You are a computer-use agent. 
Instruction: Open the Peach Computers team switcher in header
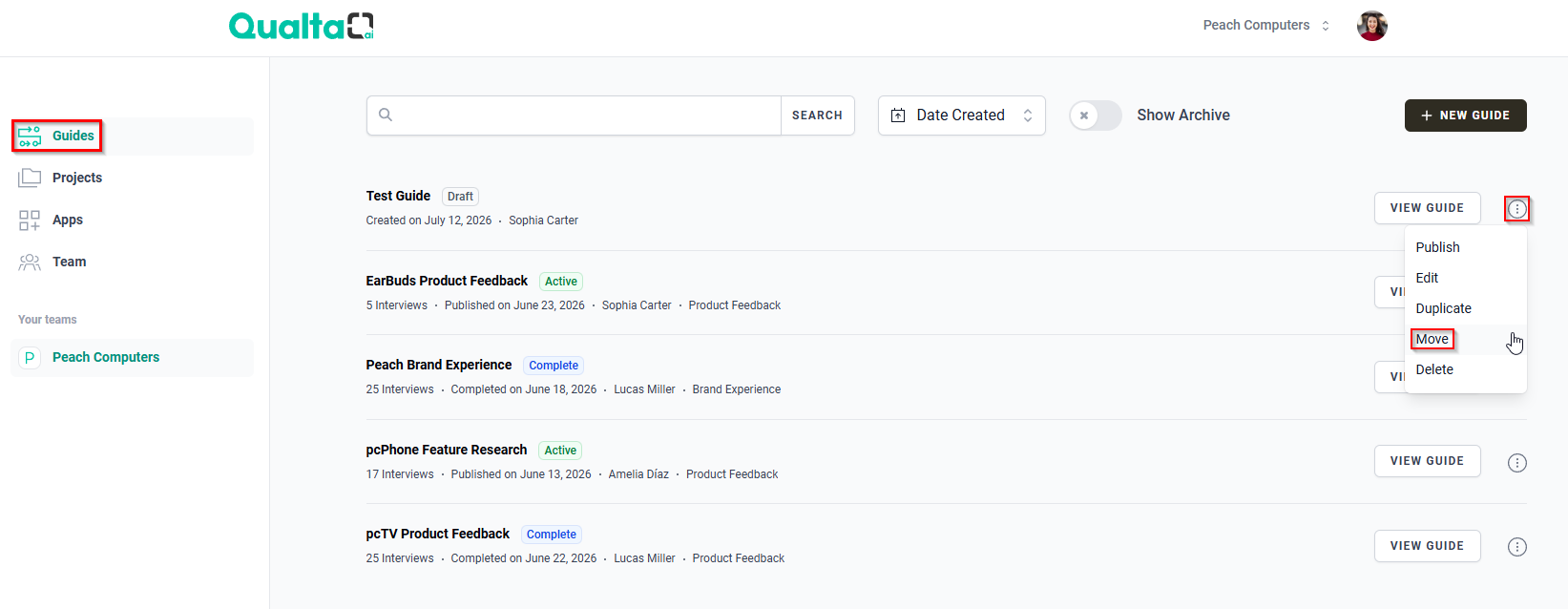(1265, 26)
